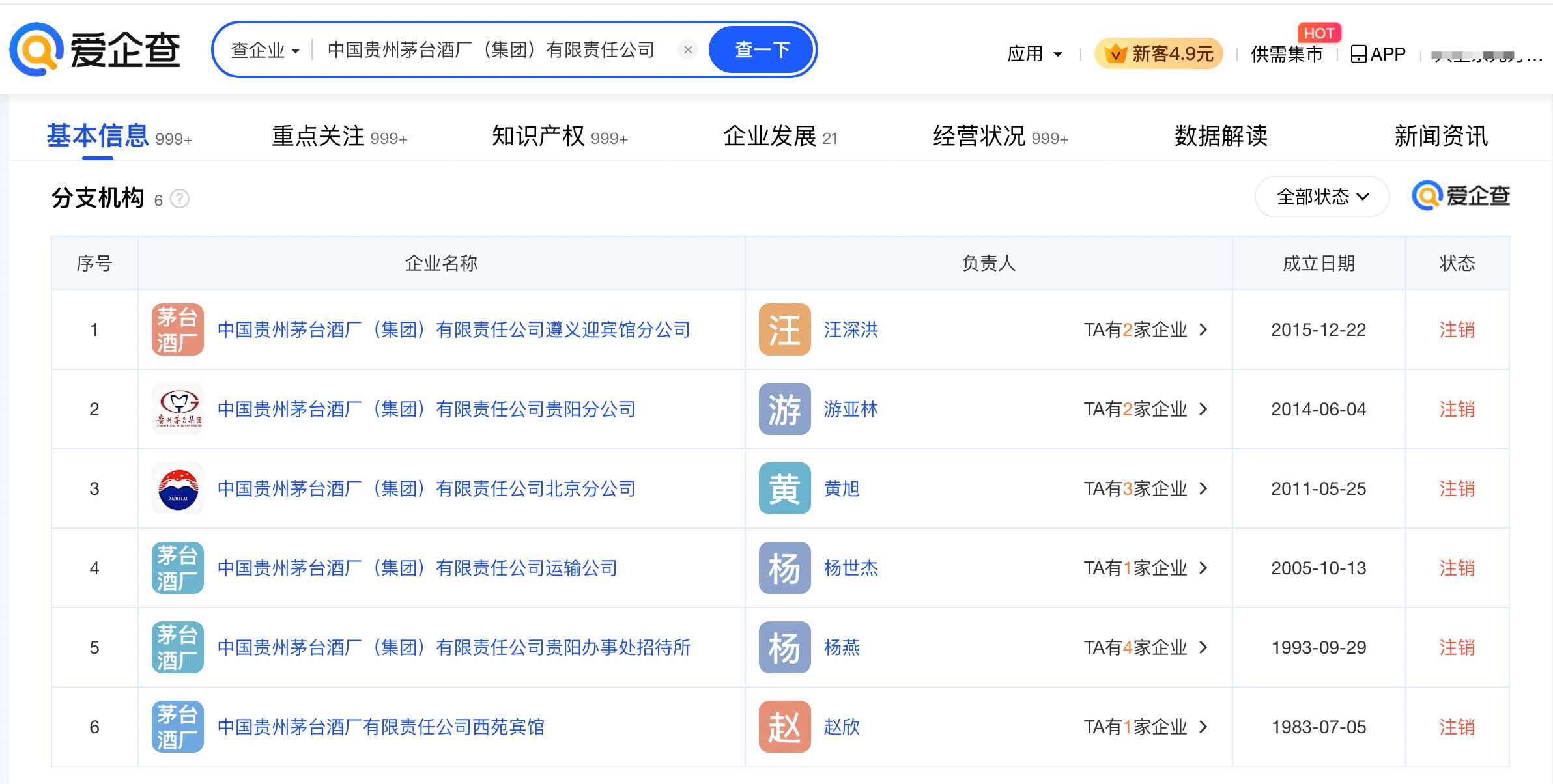Open 杨燕's profile name link
The image size is (1553, 784).
point(842,647)
